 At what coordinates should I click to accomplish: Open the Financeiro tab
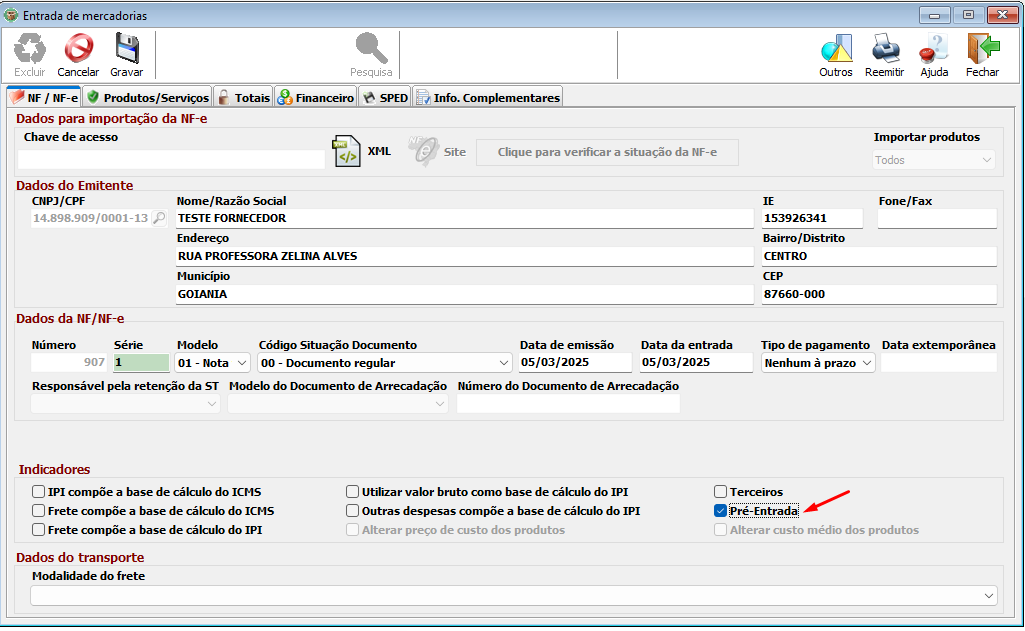coord(316,97)
